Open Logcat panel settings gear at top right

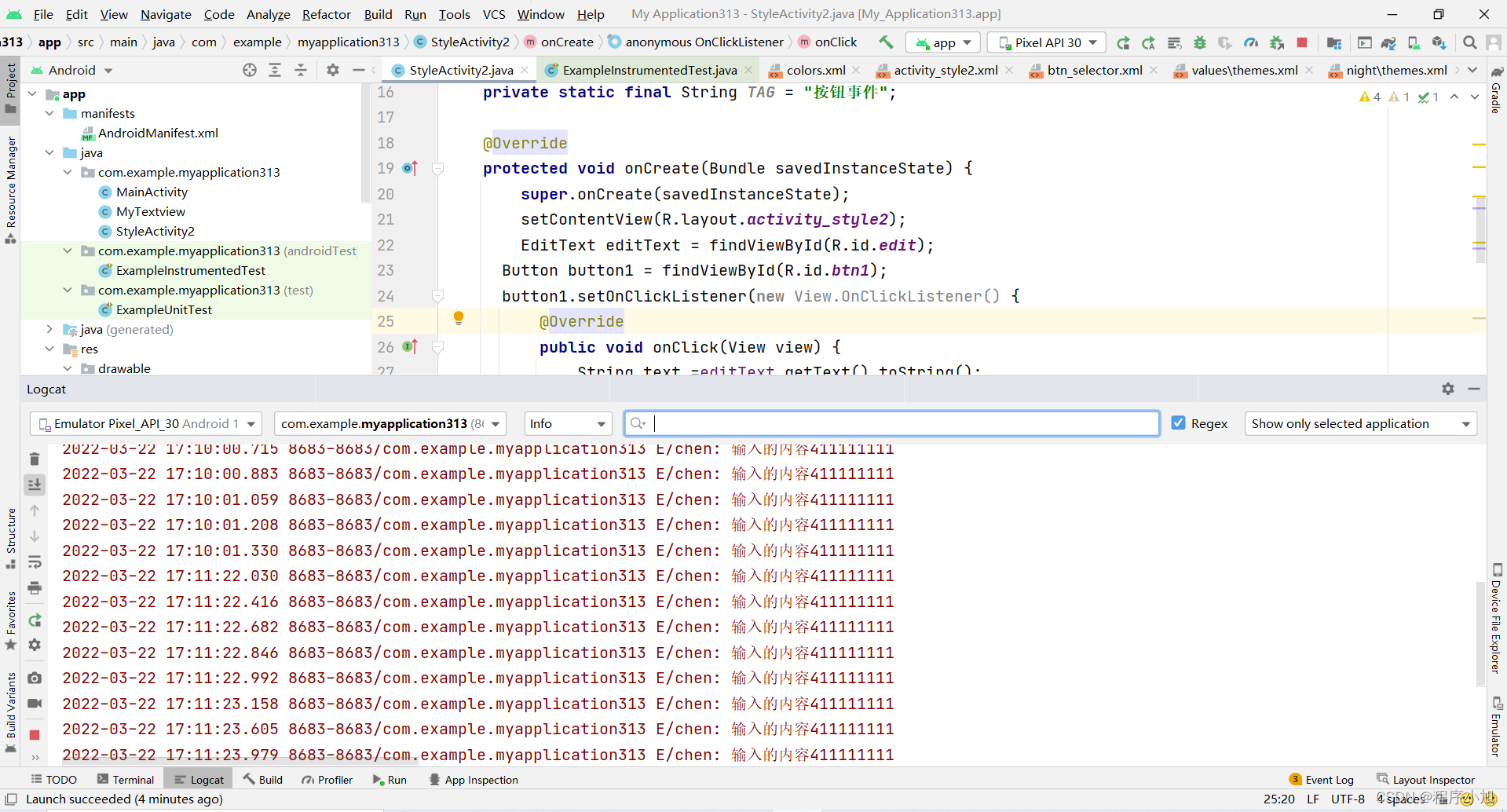[x=1448, y=389]
